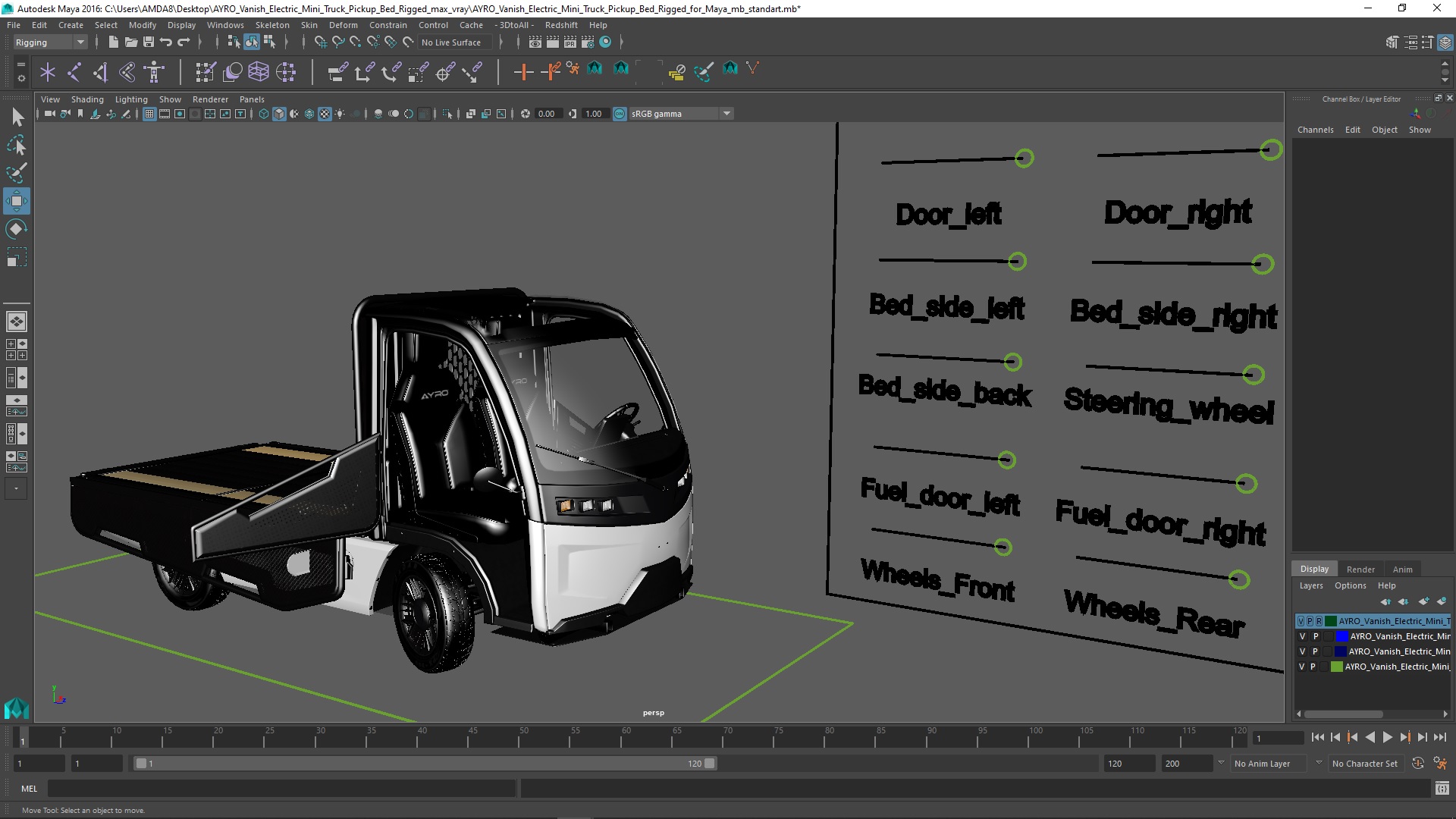
Task: Open the sRGB gamma dropdown
Action: (726, 114)
